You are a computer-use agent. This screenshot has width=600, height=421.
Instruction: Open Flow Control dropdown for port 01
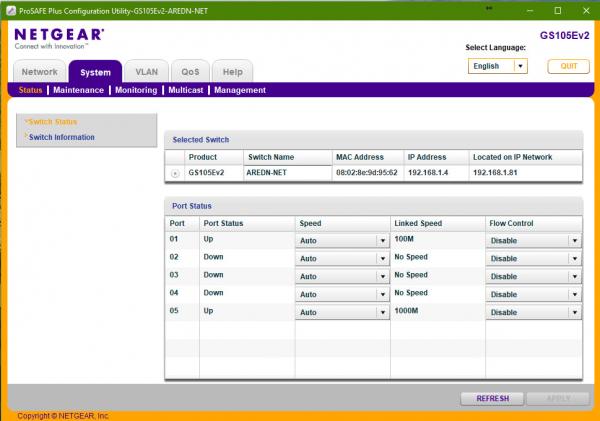coord(534,241)
